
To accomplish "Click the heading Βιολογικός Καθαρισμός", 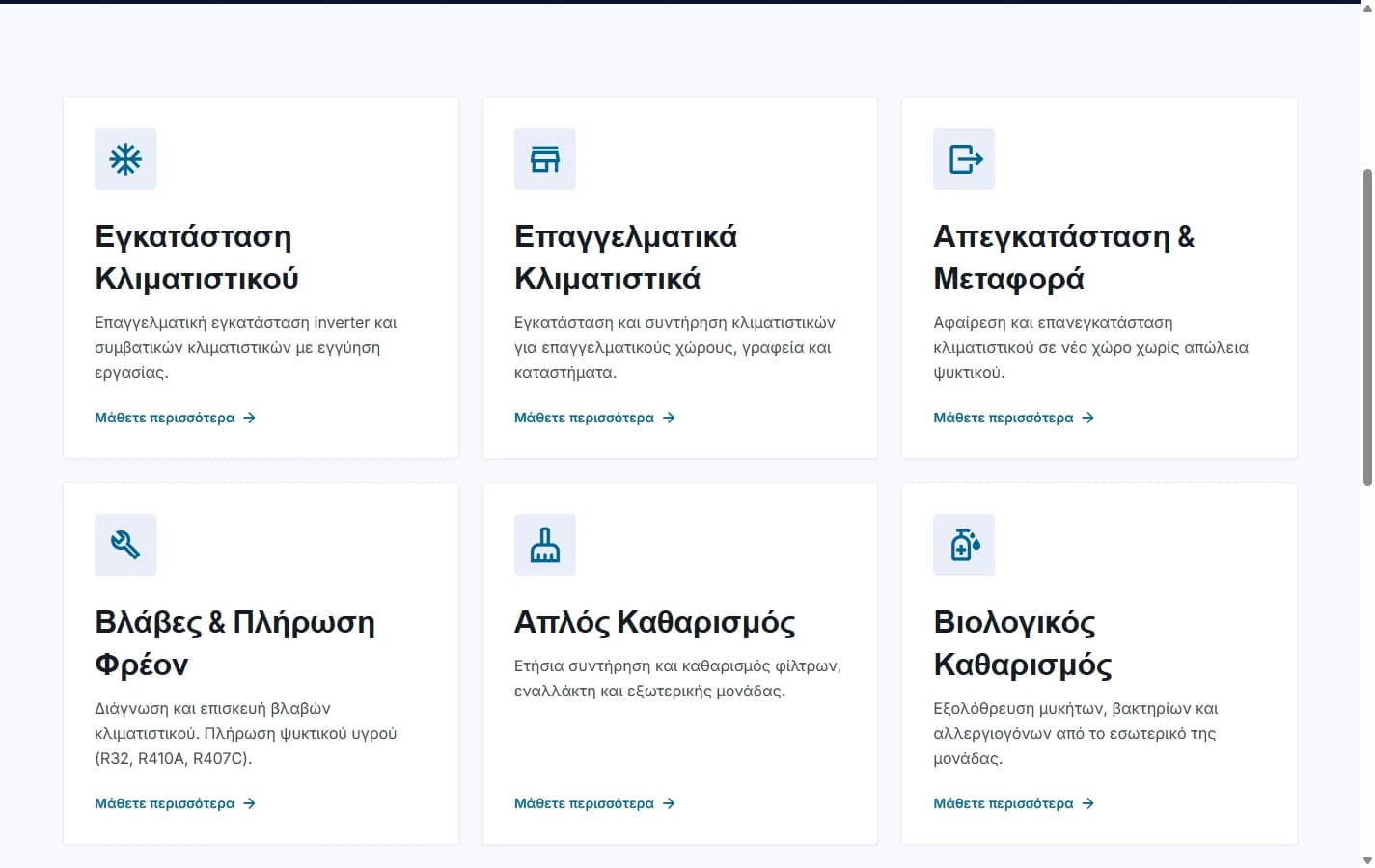I will pyautogui.click(x=1023, y=643).
